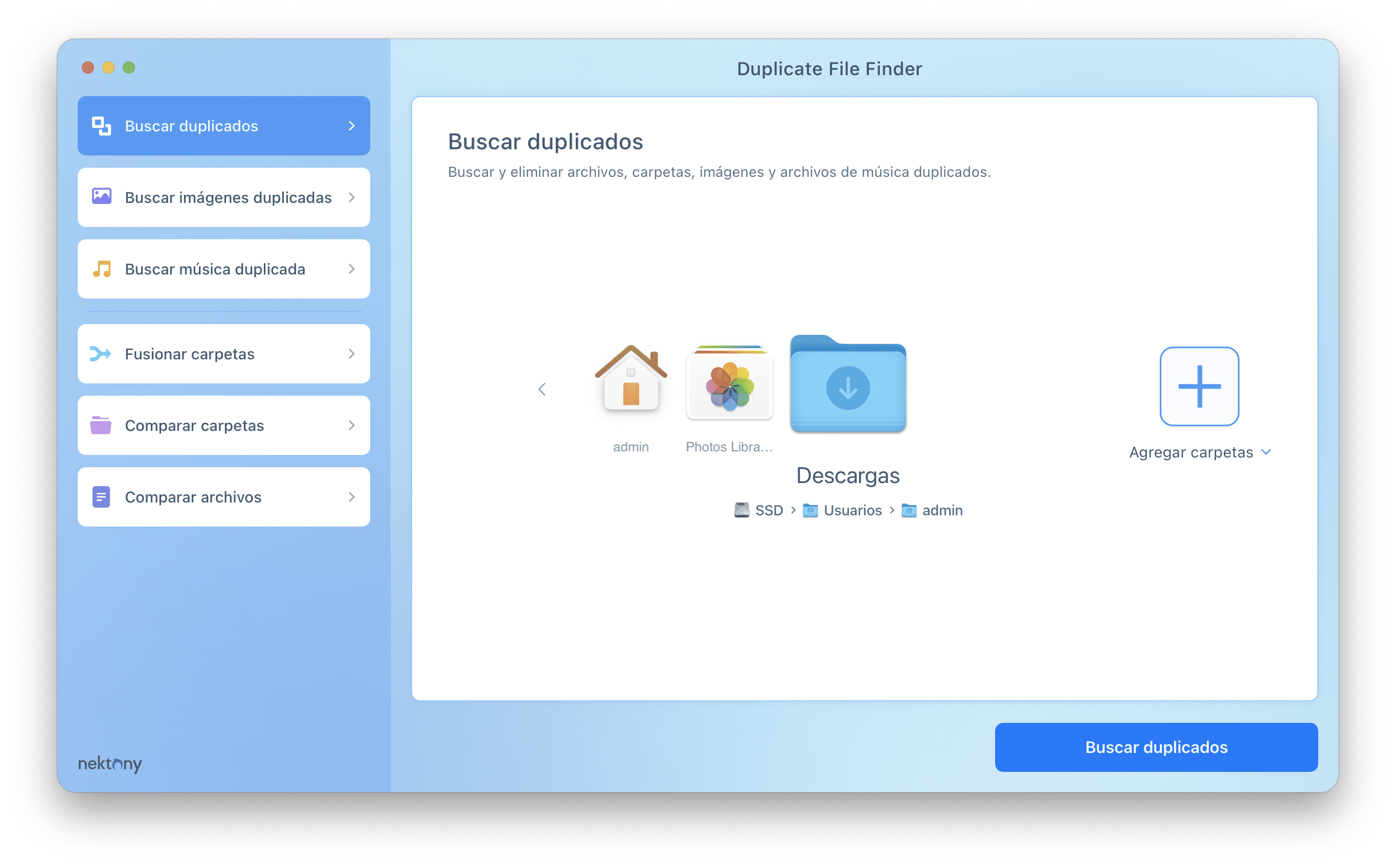Click the chevron on Comparar archivos
Viewport: 1396px width, 868px height.
coord(351,496)
